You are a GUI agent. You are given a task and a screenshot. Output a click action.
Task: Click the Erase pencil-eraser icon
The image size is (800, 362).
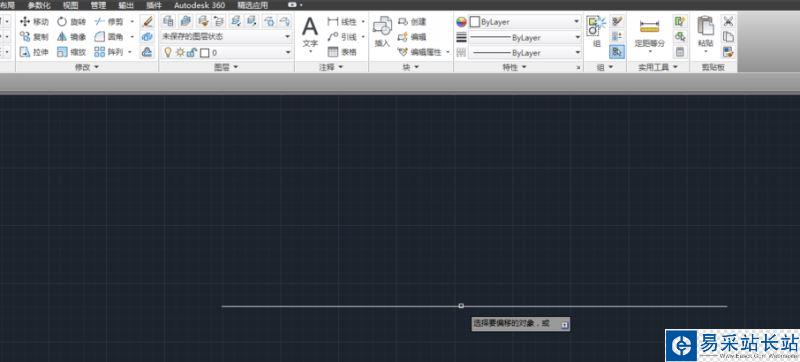tap(147, 22)
